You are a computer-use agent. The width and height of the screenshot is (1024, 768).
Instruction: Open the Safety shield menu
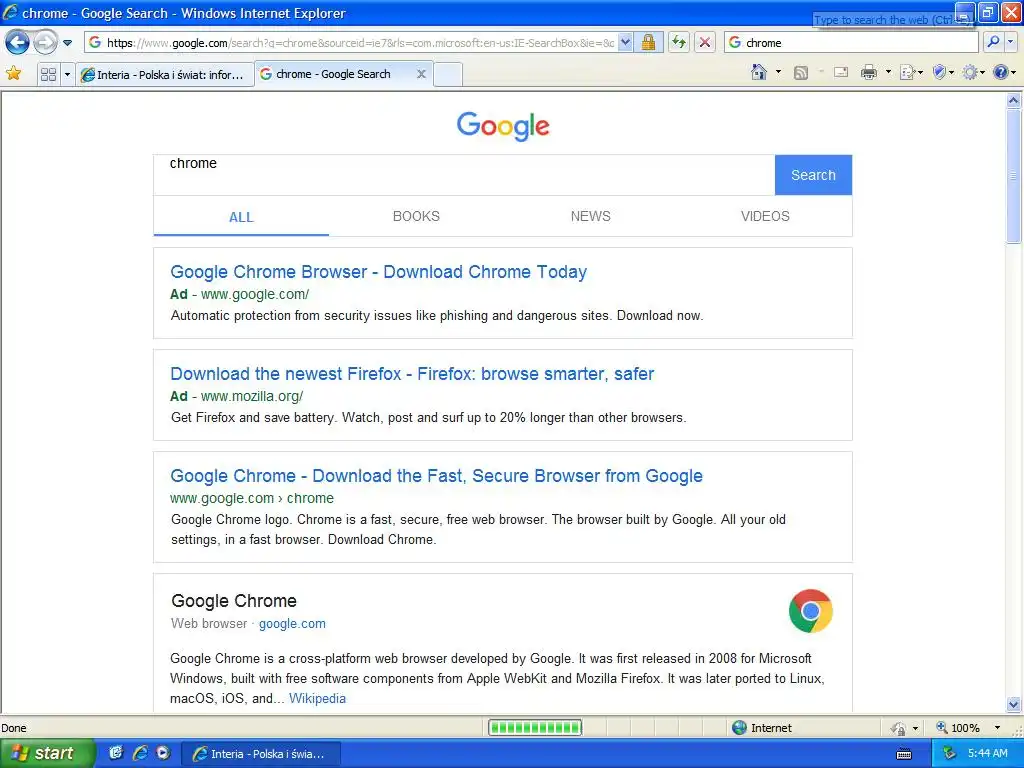(943, 72)
